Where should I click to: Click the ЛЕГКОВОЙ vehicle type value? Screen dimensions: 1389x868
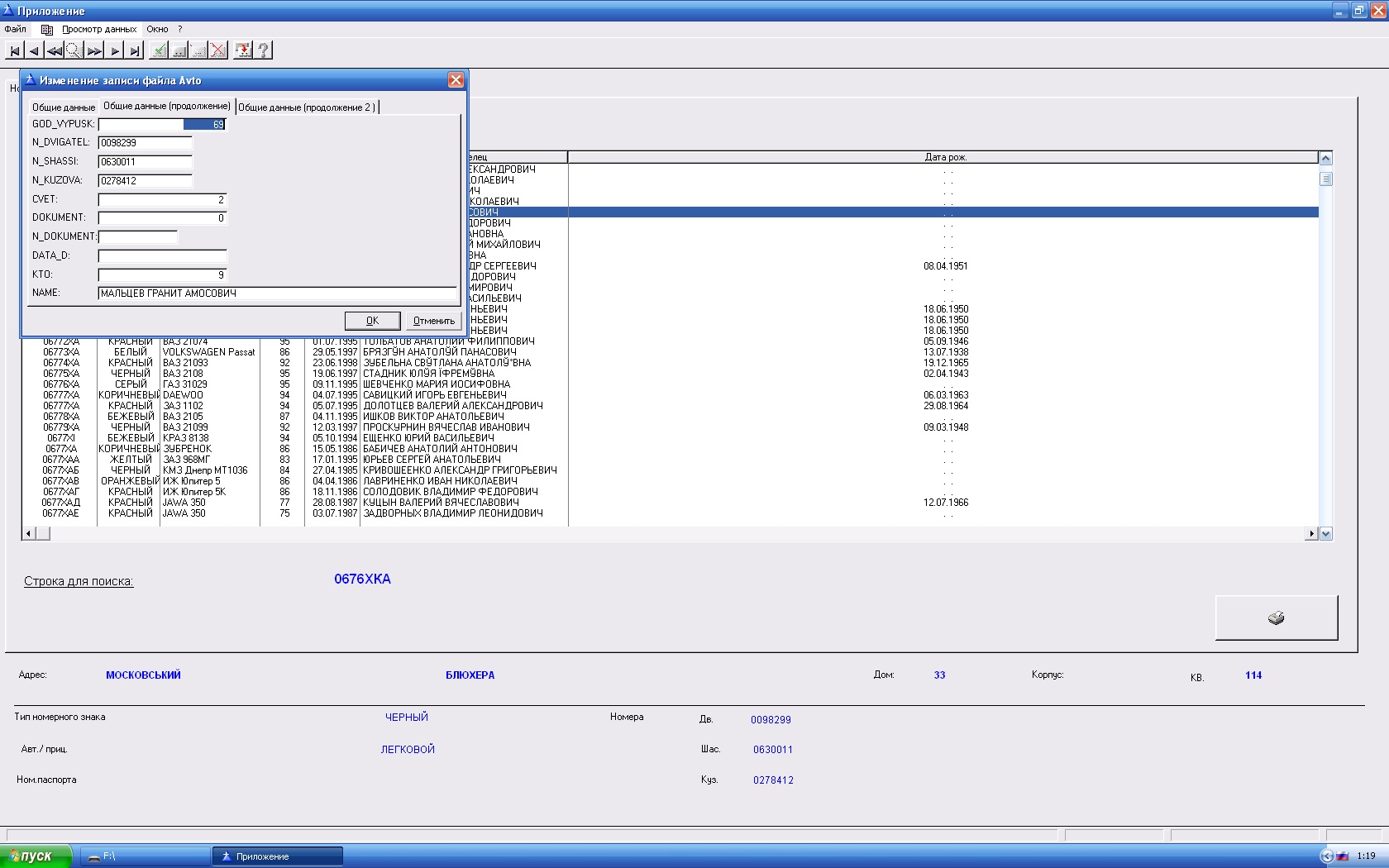tap(408, 750)
